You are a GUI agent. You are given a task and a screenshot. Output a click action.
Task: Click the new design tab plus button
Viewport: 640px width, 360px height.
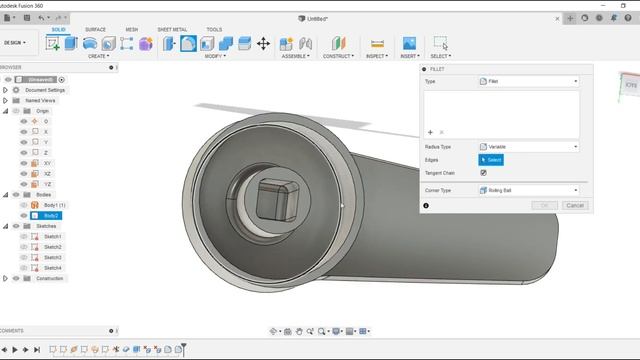570,18
